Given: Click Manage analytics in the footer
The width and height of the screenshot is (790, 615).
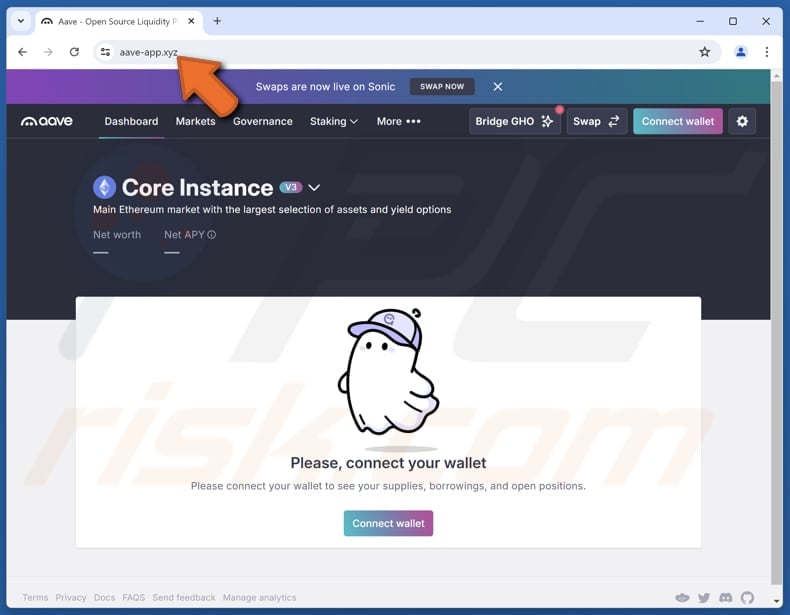Looking at the screenshot, I should pos(259,598).
